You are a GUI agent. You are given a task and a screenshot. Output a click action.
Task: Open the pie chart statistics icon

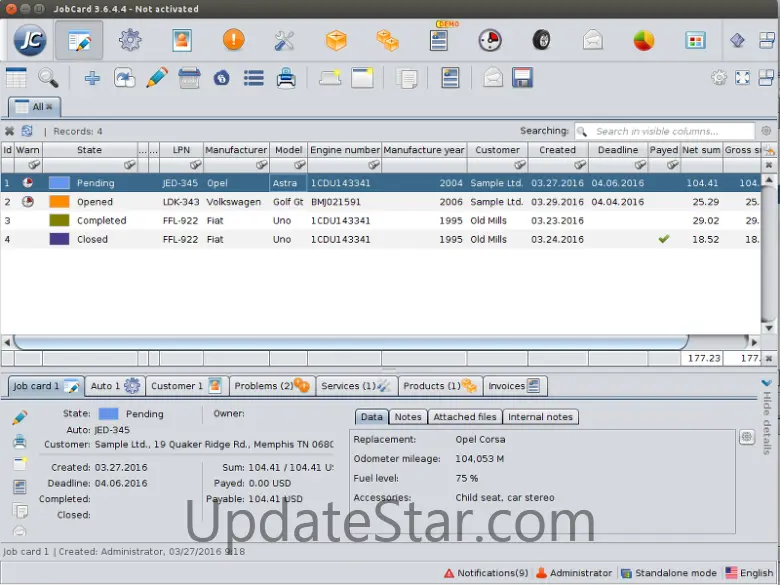click(x=644, y=40)
